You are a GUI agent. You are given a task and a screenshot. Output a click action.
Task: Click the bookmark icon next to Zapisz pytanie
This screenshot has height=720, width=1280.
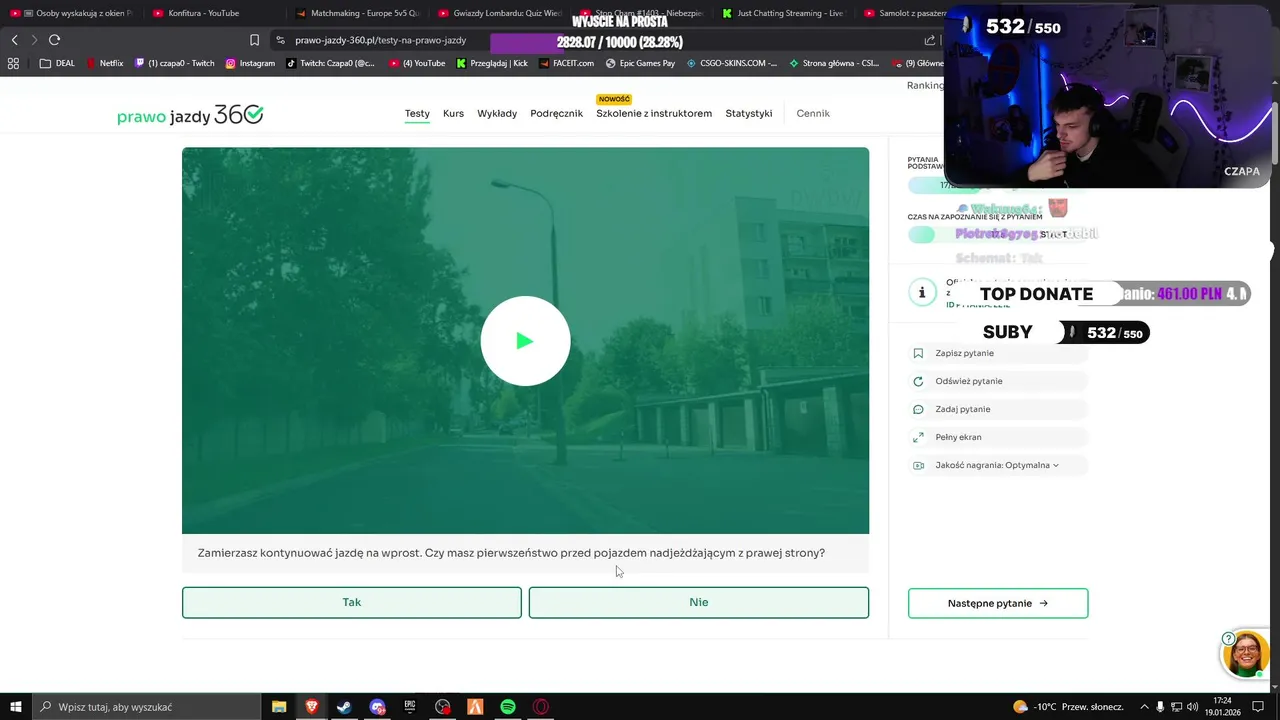coord(918,353)
